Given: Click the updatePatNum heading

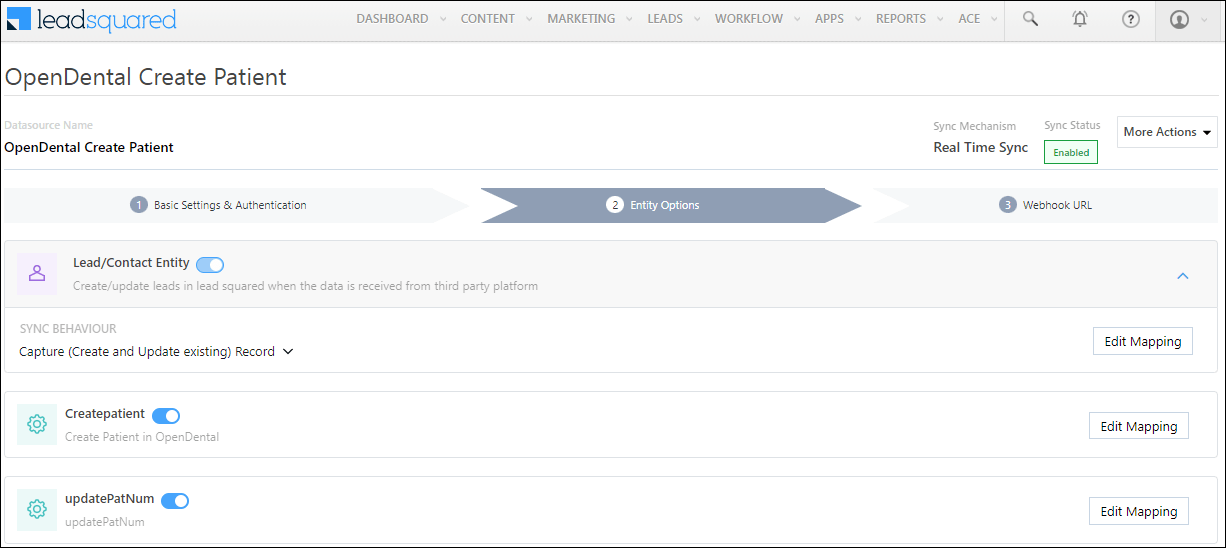Looking at the screenshot, I should click(110, 498).
